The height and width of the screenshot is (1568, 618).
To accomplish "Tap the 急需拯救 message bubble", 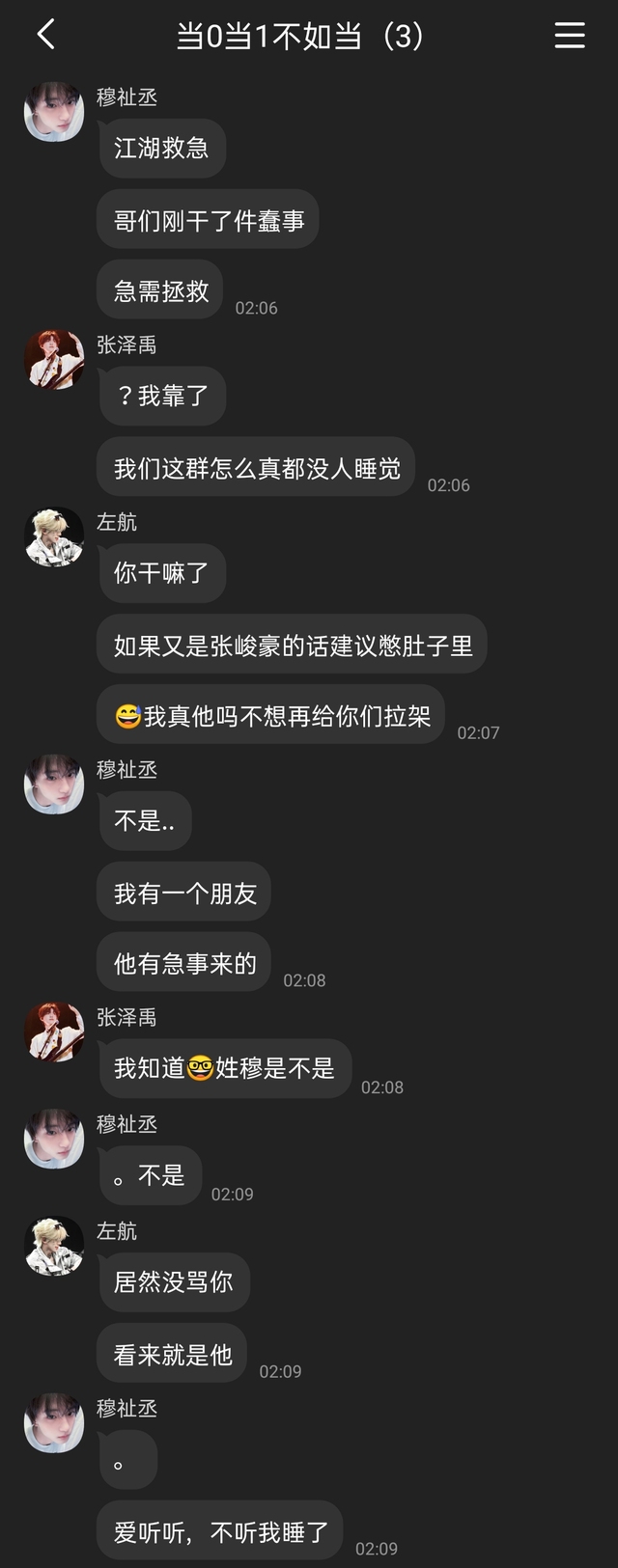I will point(160,290).
